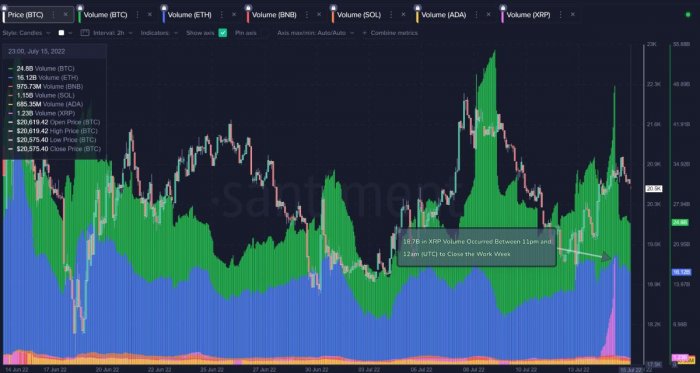Remove the Volume (ETH) metric with its X

[x=234, y=15]
